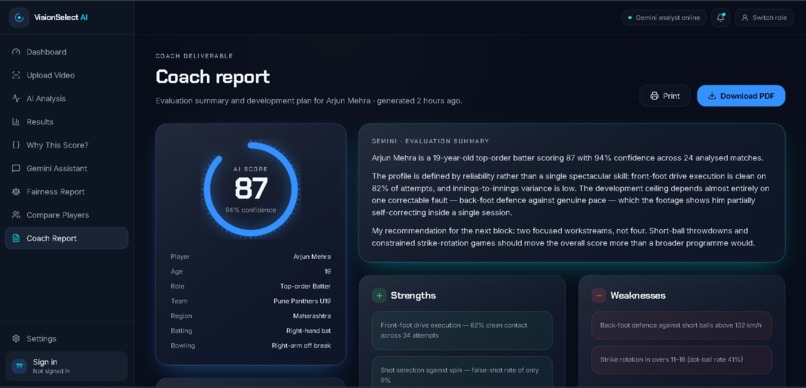Click the 'Coach Deliverable' label

[x=194, y=56]
